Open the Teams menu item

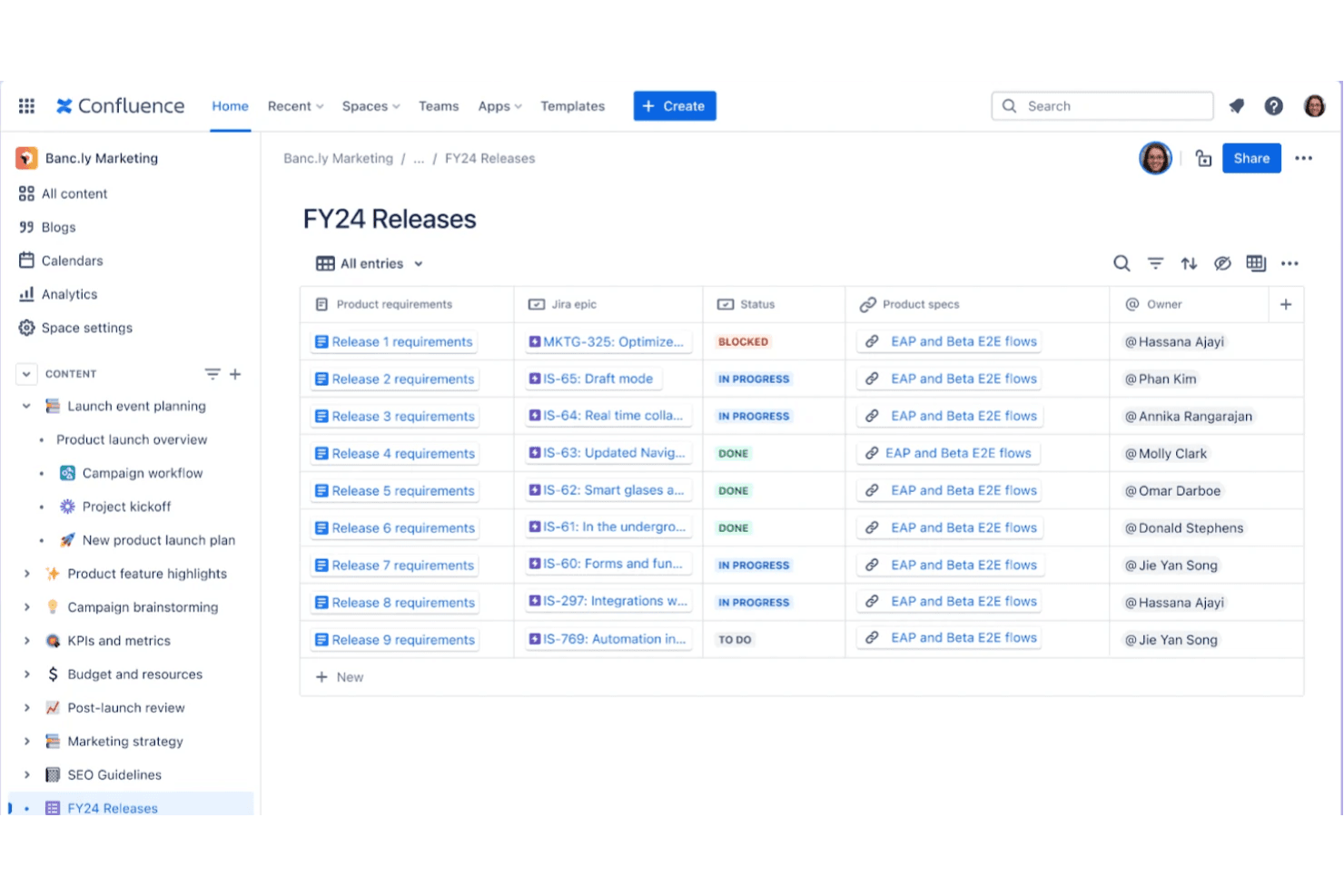click(439, 106)
